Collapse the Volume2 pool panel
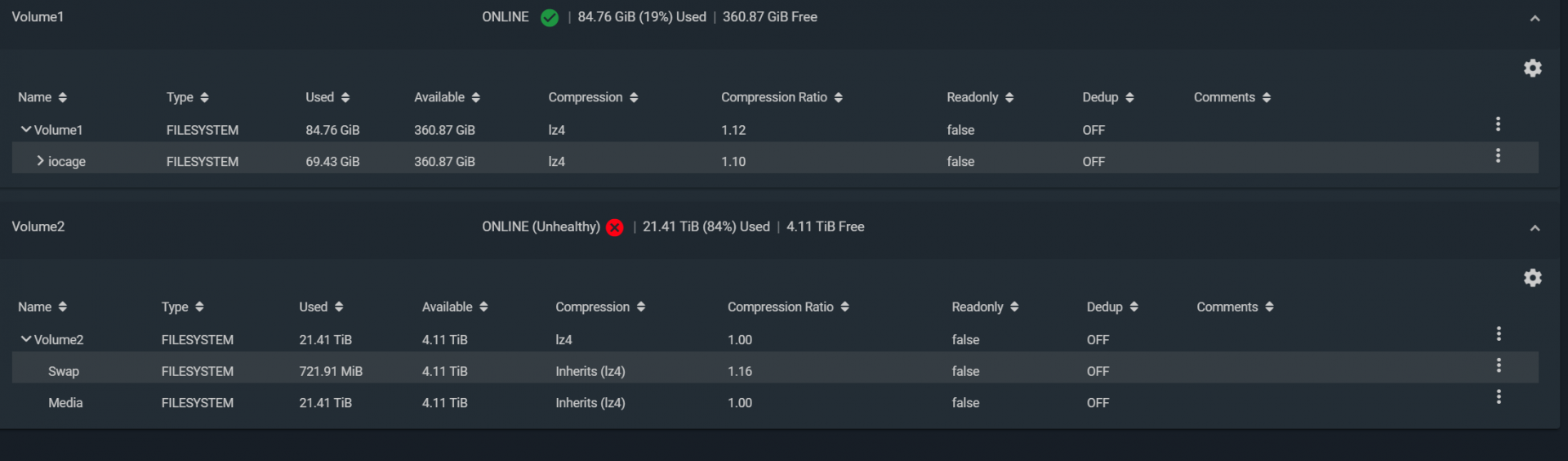1568x461 pixels. coord(1535,228)
